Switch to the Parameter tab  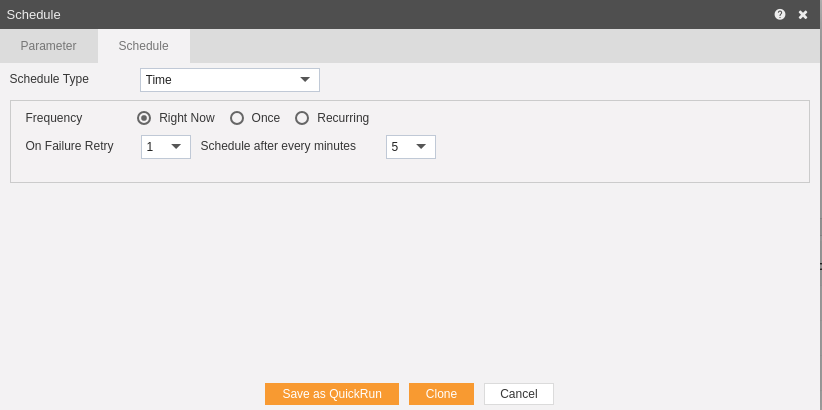click(x=49, y=46)
